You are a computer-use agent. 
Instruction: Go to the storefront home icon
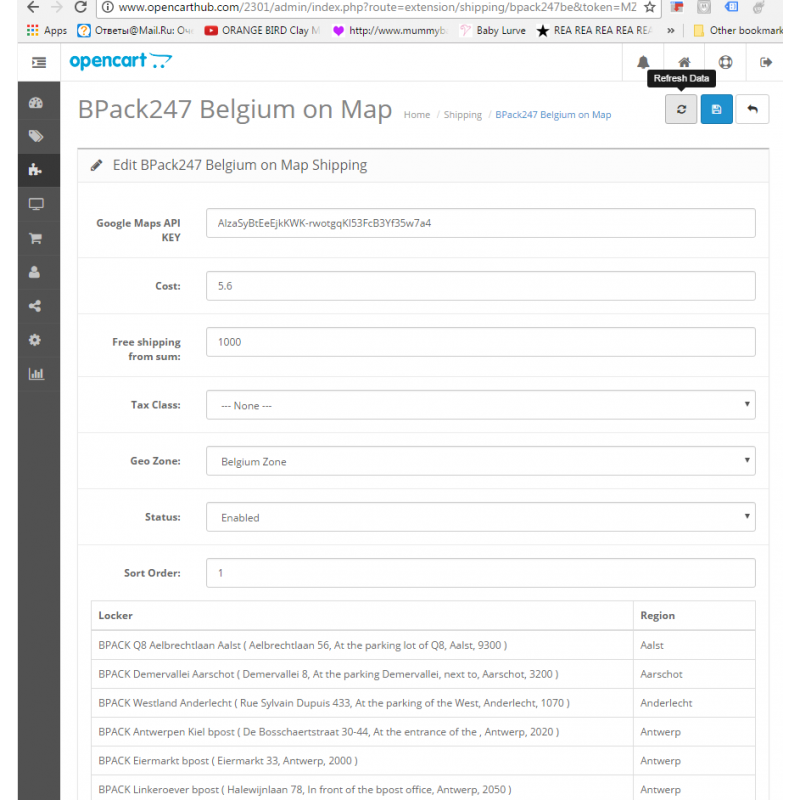[x=684, y=62]
